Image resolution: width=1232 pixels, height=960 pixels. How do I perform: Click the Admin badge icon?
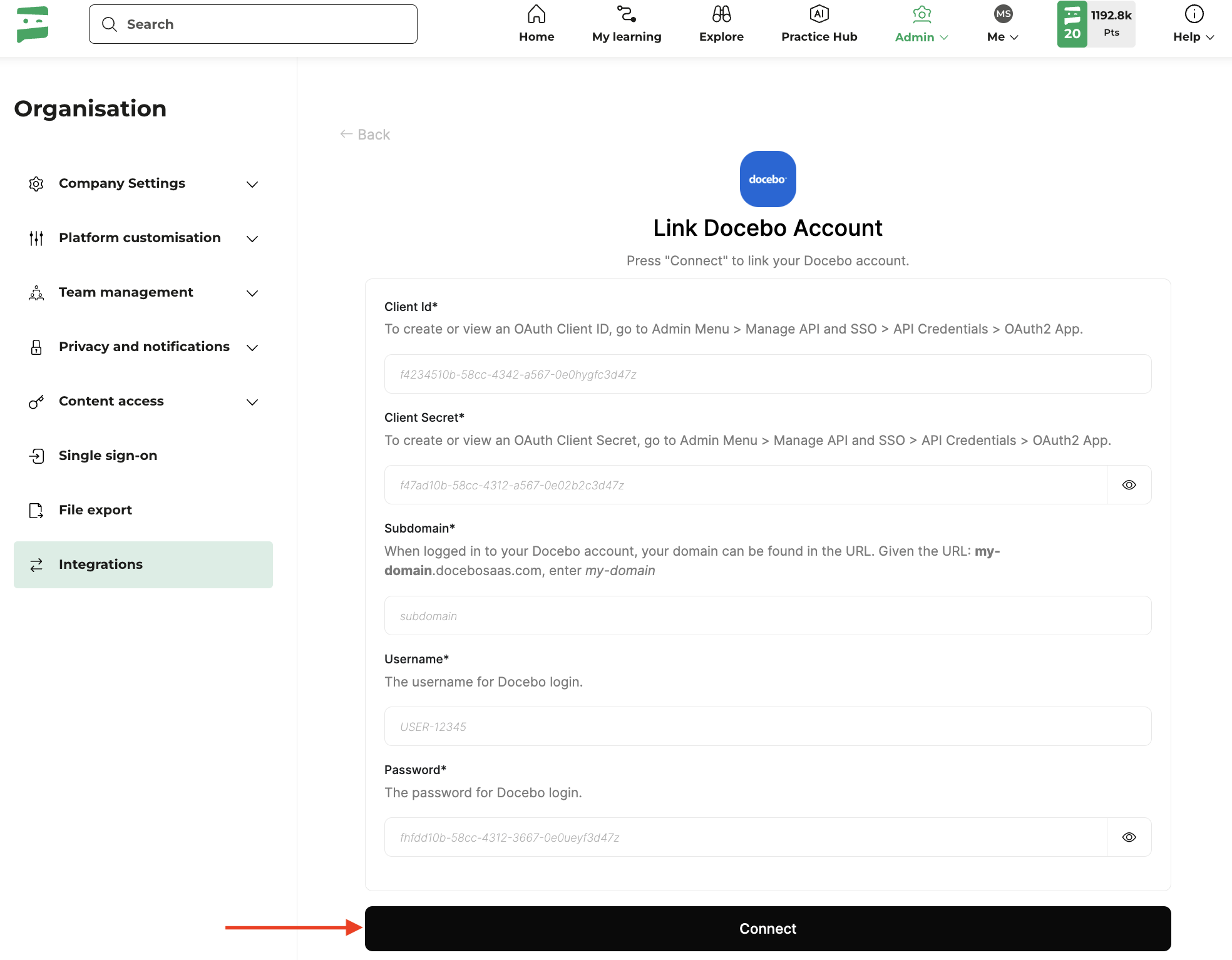[x=922, y=14]
